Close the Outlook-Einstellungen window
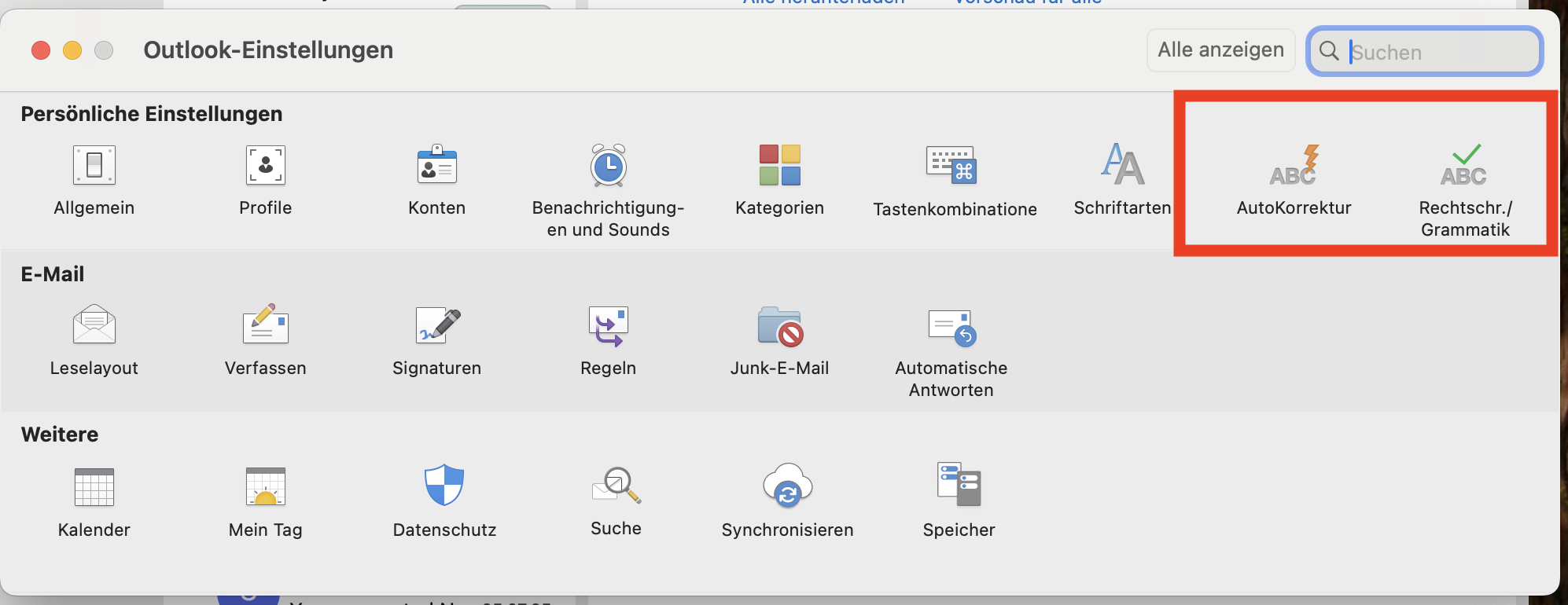This screenshot has height=605, width=1568. 41,50
